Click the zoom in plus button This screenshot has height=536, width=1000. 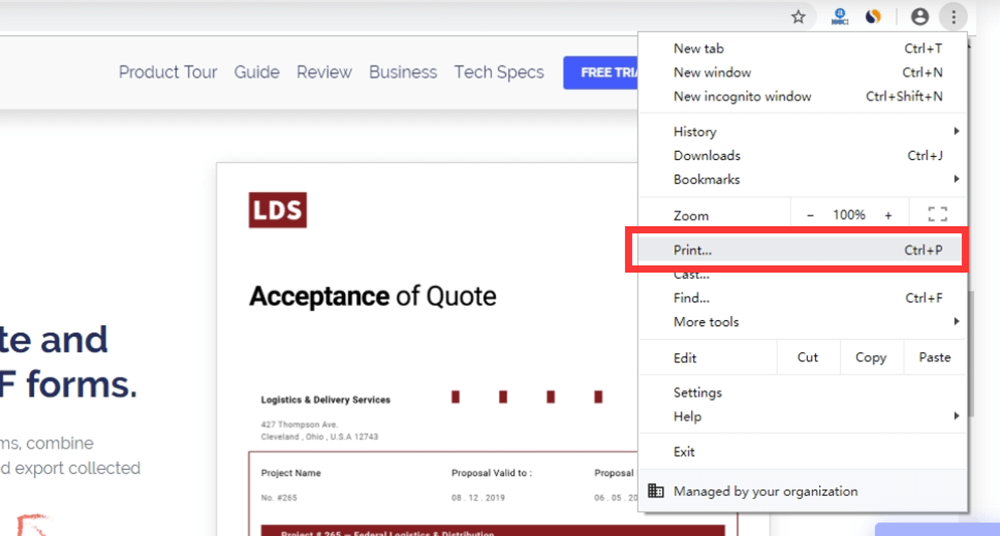[888, 215]
